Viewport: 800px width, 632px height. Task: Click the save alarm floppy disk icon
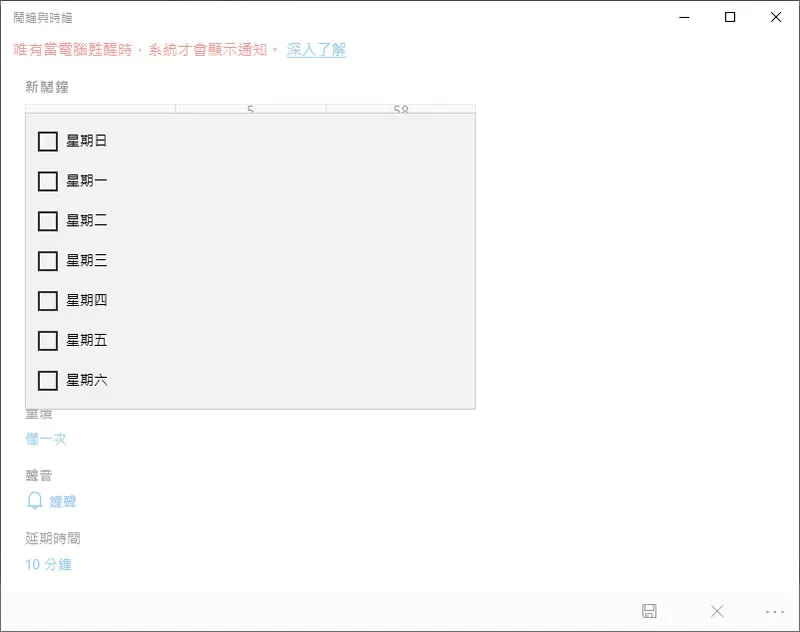point(649,611)
